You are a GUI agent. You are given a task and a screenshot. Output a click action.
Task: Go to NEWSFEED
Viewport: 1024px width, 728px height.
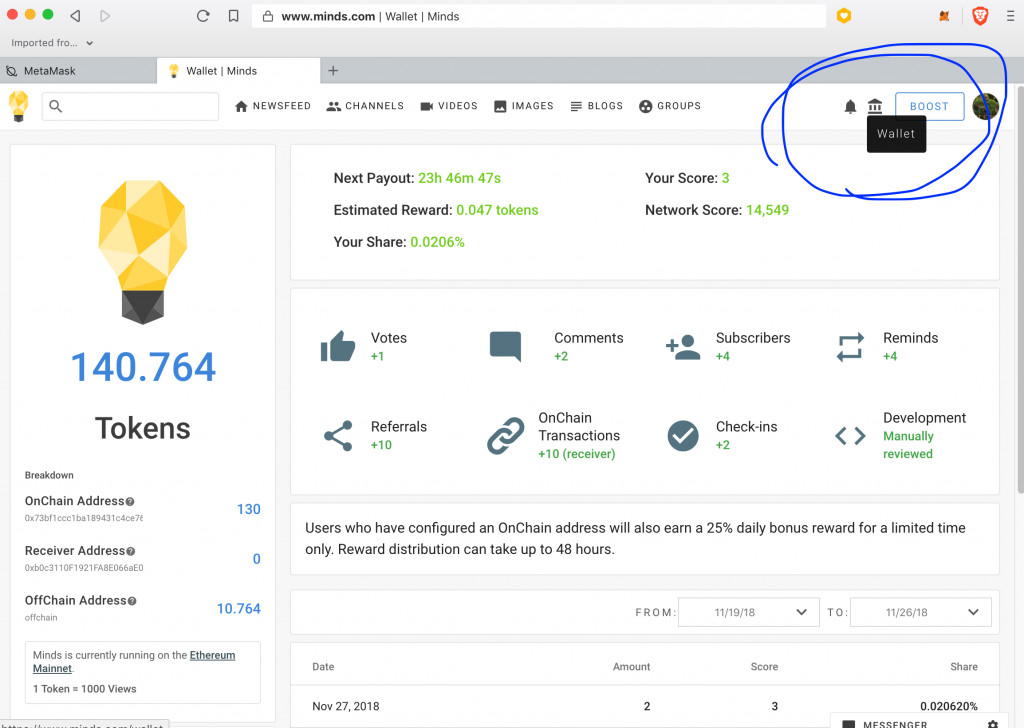tap(272, 106)
